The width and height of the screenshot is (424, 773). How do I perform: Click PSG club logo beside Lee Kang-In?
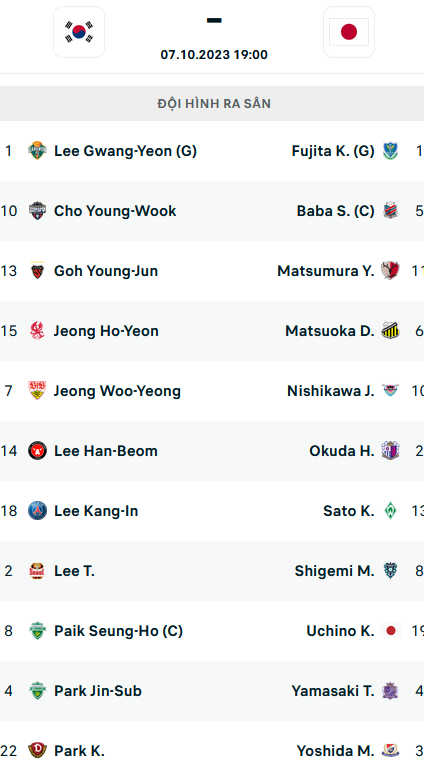coord(37,511)
